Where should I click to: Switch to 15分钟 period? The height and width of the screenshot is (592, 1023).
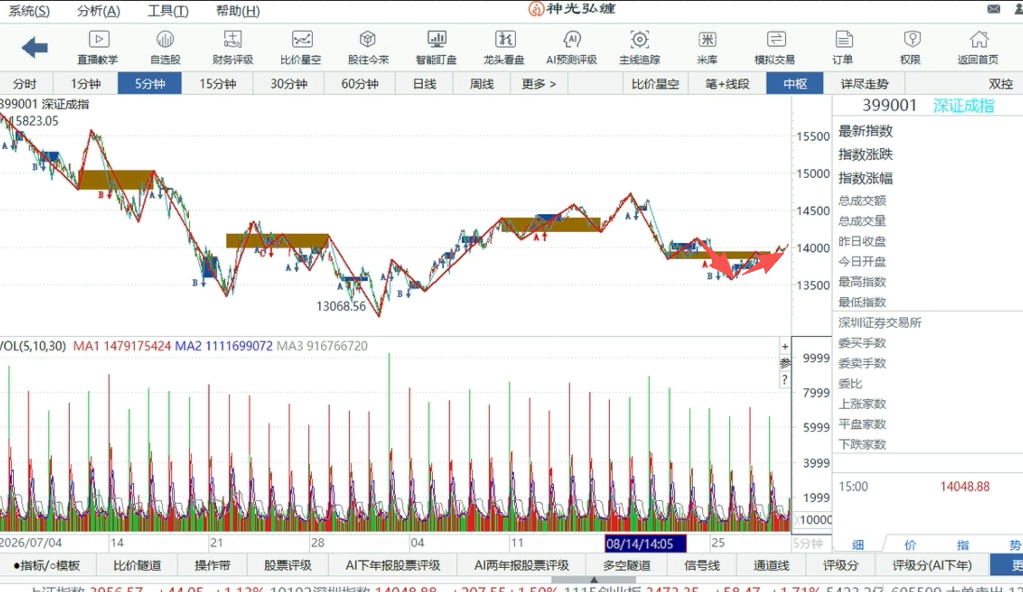(x=217, y=84)
